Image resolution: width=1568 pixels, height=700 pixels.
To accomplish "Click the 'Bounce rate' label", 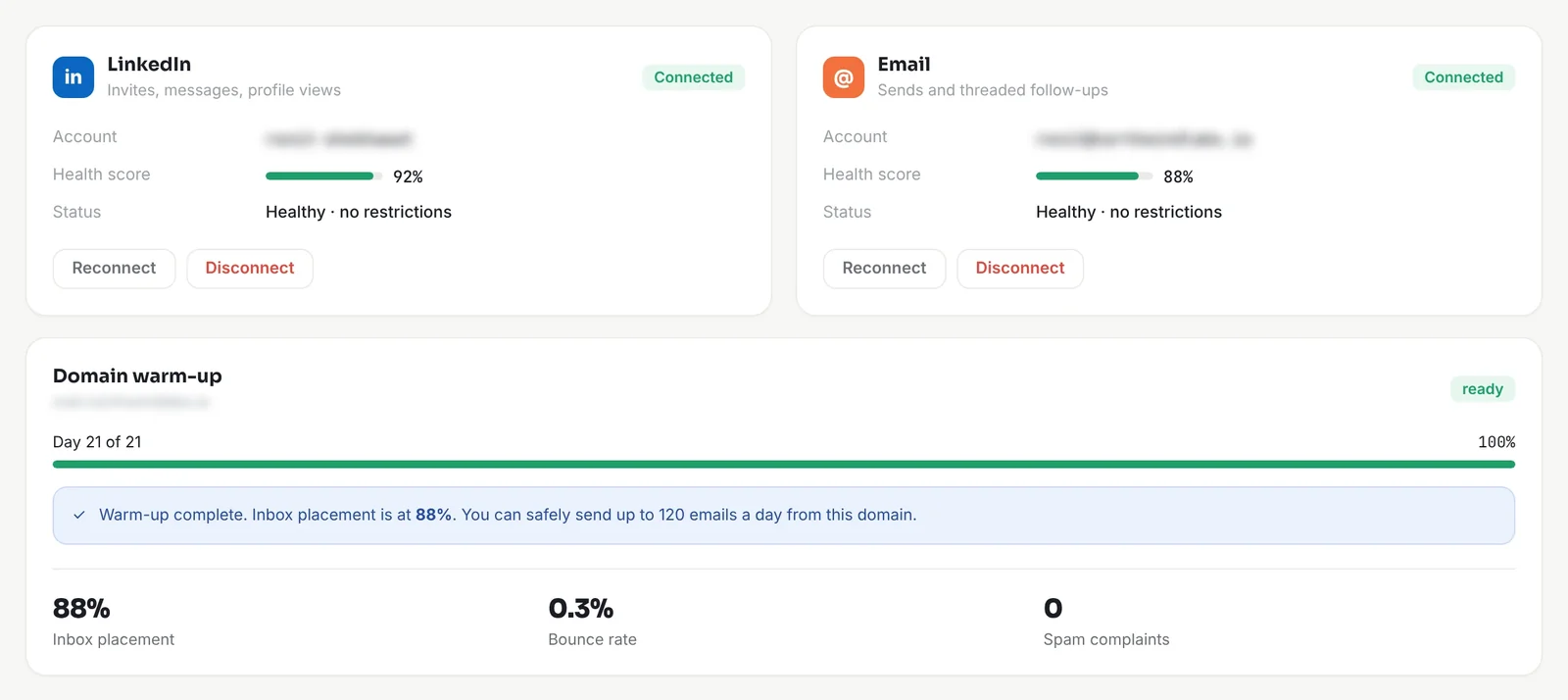I will (x=593, y=639).
